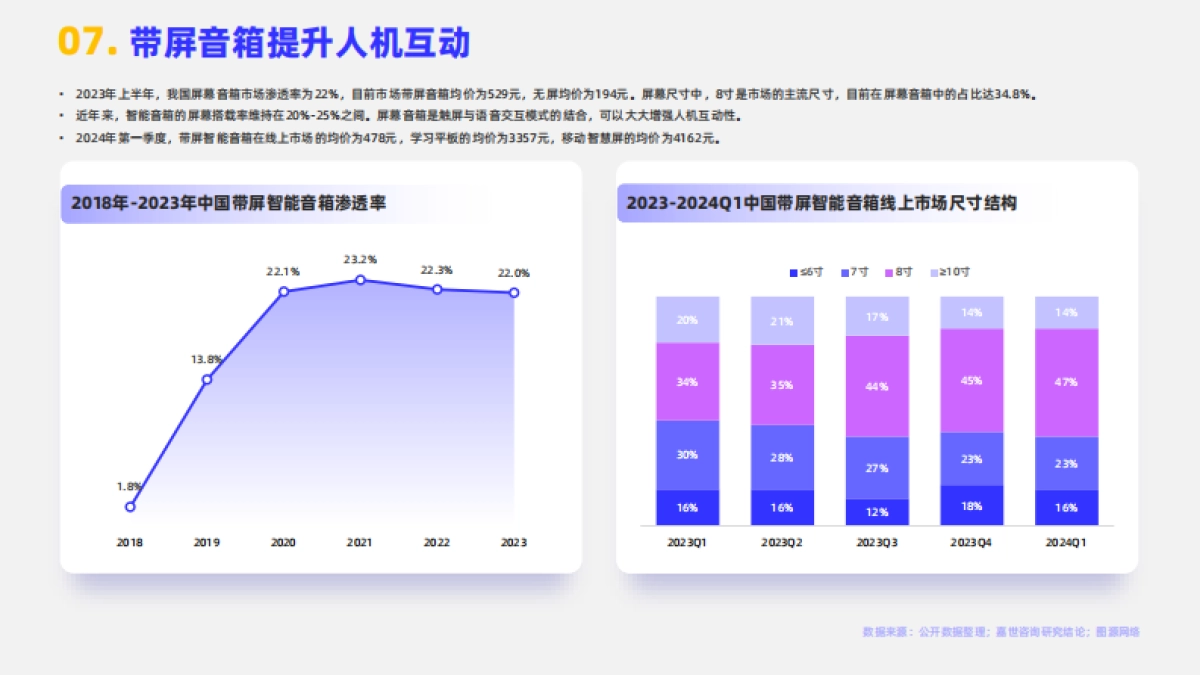The height and width of the screenshot is (675, 1200).
Task: Click the 22.0% data point for 2023
Action: tap(513, 292)
